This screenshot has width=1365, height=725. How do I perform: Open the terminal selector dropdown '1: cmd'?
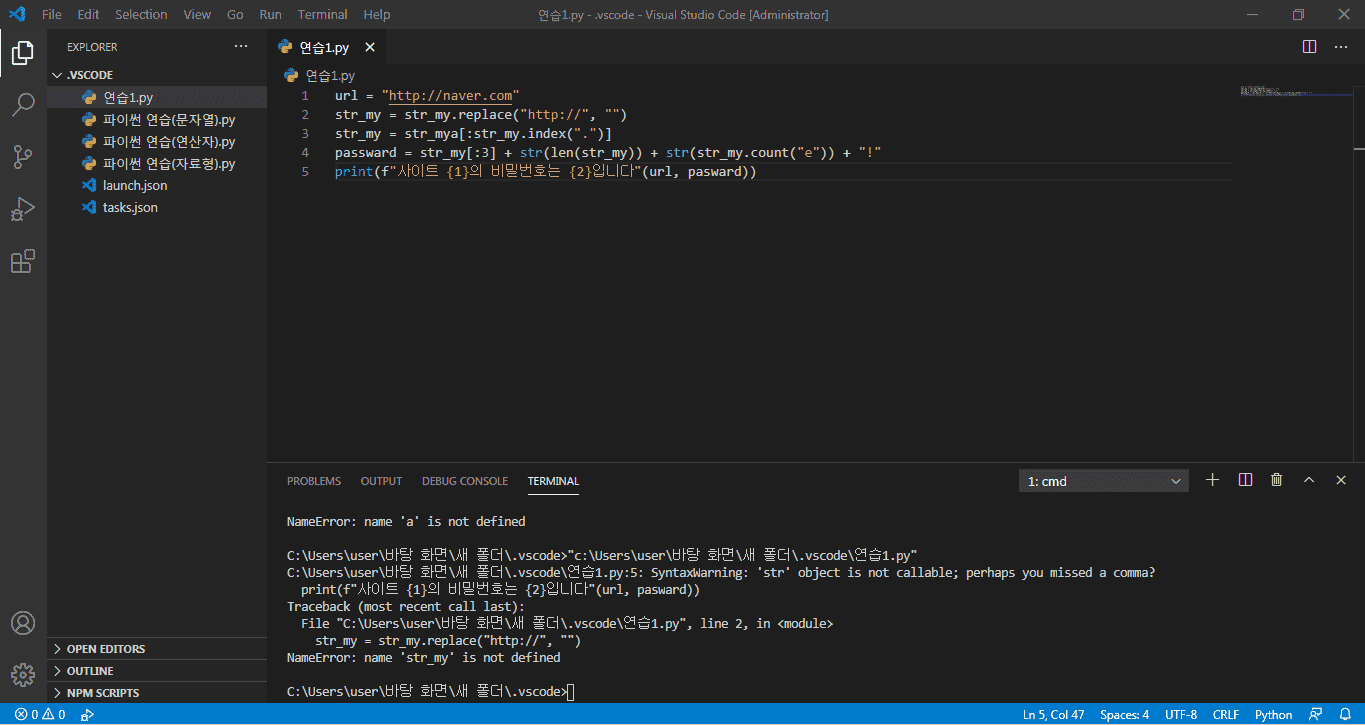click(x=1103, y=481)
